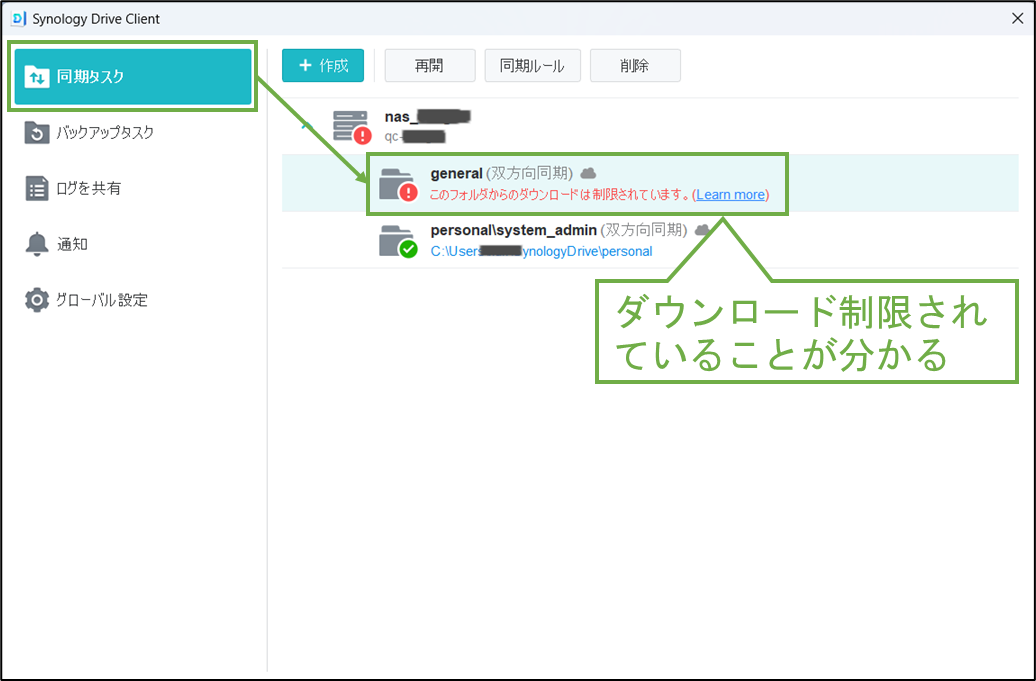Click the 再開 resume button
1036x681 pixels.
[x=429, y=65]
